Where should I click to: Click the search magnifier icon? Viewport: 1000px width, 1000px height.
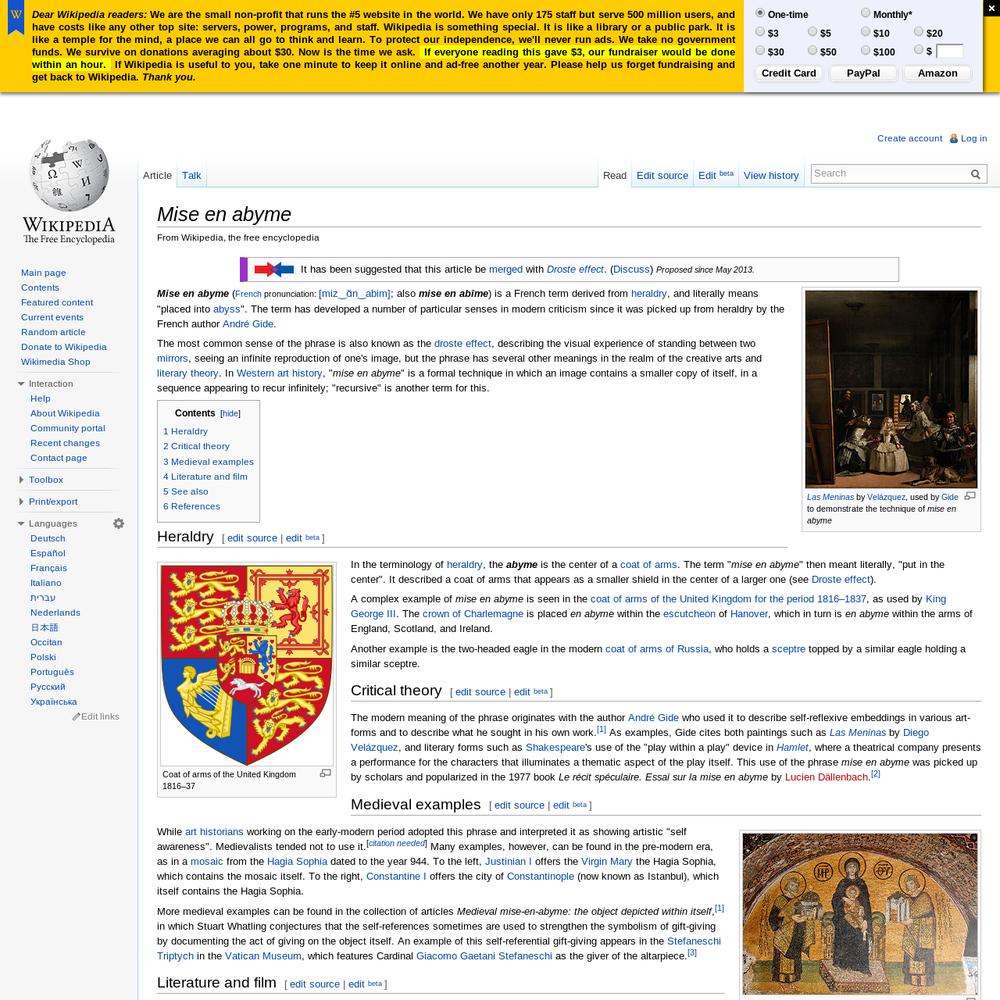(x=975, y=174)
